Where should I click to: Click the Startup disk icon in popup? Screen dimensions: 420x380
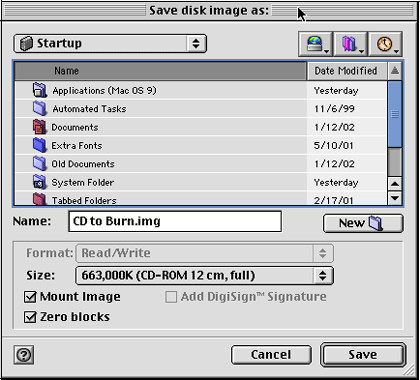pyautogui.click(x=26, y=44)
